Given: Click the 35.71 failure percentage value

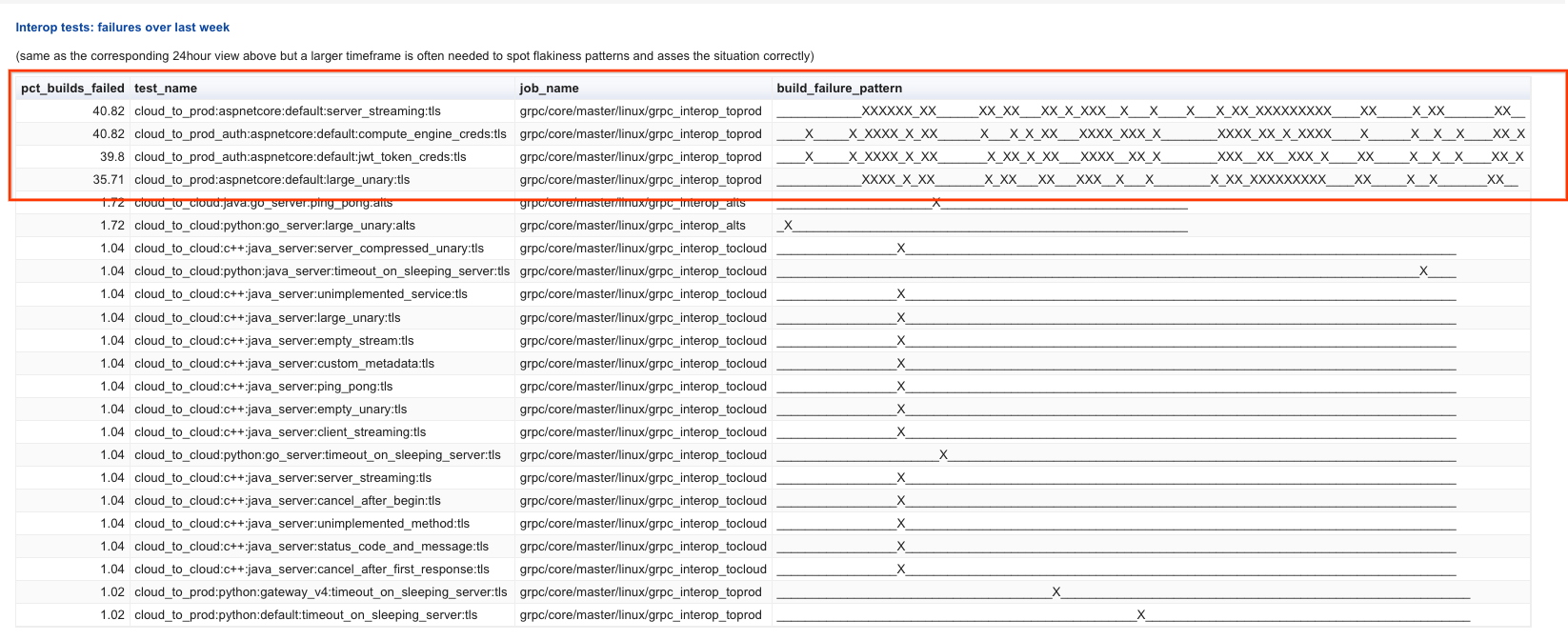Looking at the screenshot, I should (109, 180).
